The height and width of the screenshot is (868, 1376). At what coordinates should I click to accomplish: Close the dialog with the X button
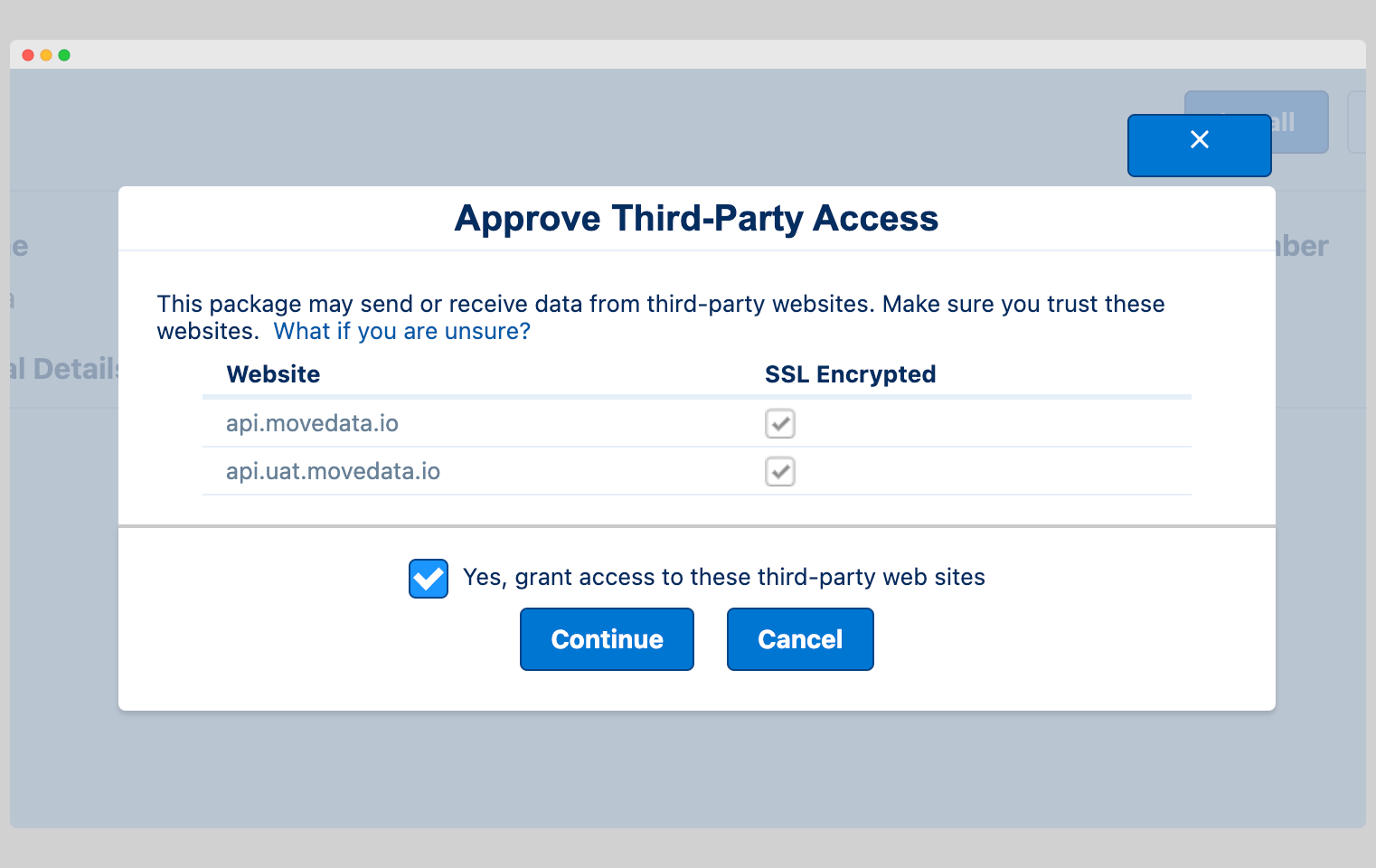click(x=1199, y=145)
